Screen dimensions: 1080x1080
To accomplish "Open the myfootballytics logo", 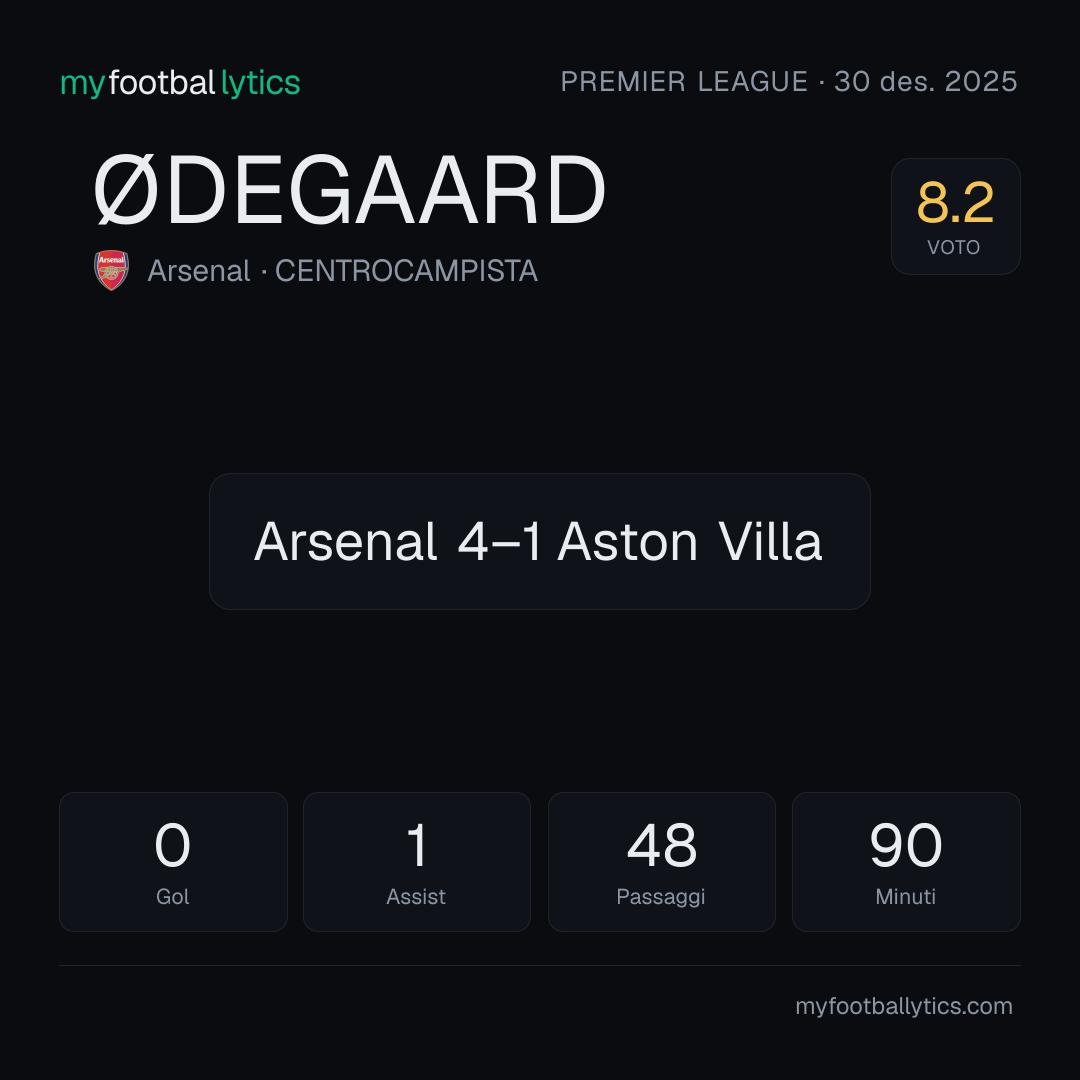I will [x=180, y=83].
